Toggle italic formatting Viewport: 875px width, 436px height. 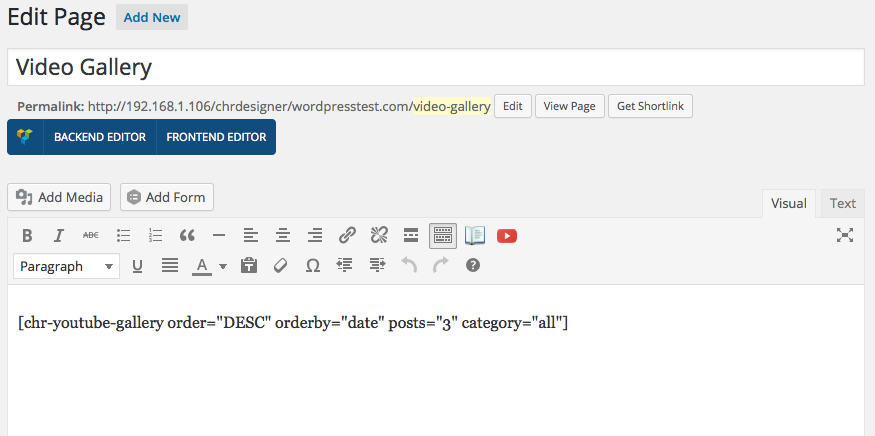[x=59, y=236]
